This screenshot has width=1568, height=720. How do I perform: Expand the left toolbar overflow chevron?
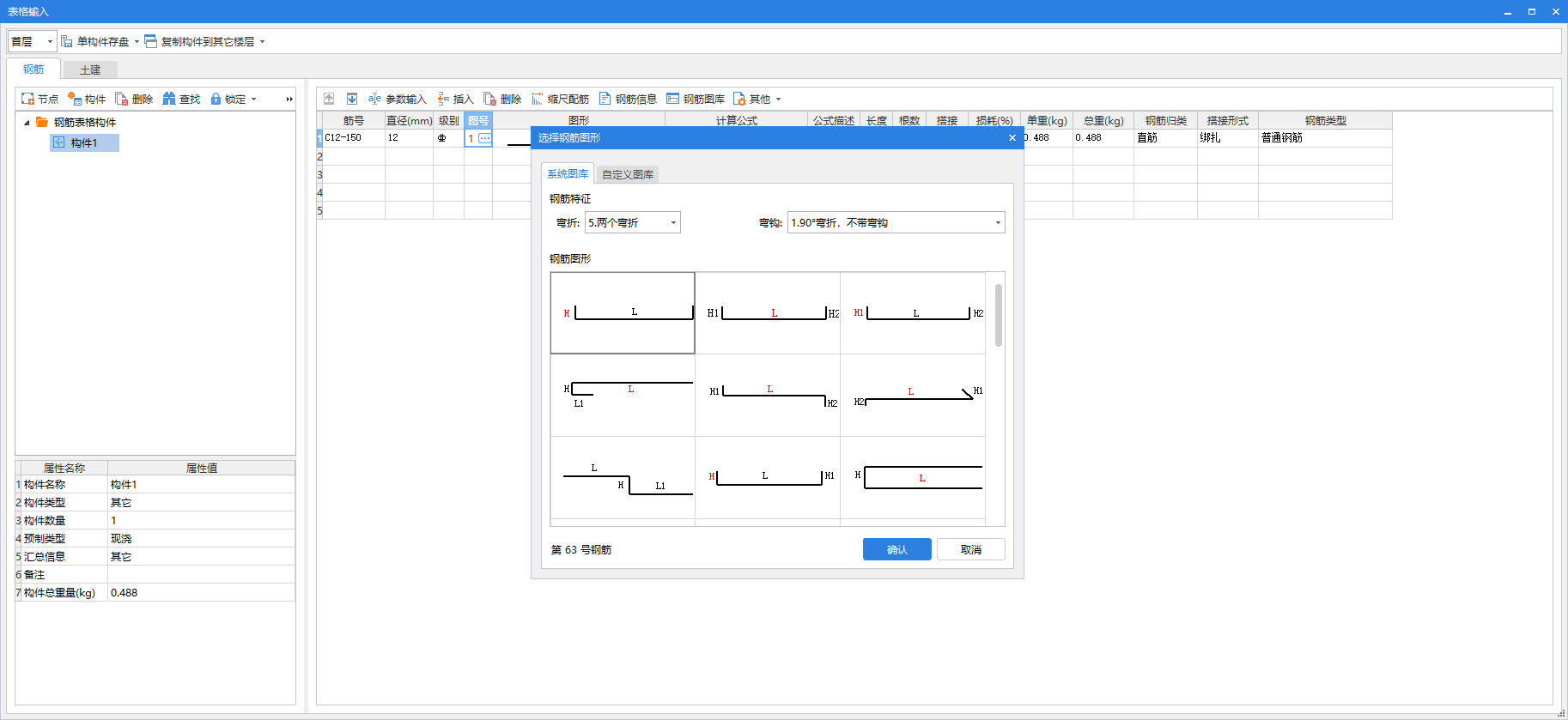tap(289, 99)
